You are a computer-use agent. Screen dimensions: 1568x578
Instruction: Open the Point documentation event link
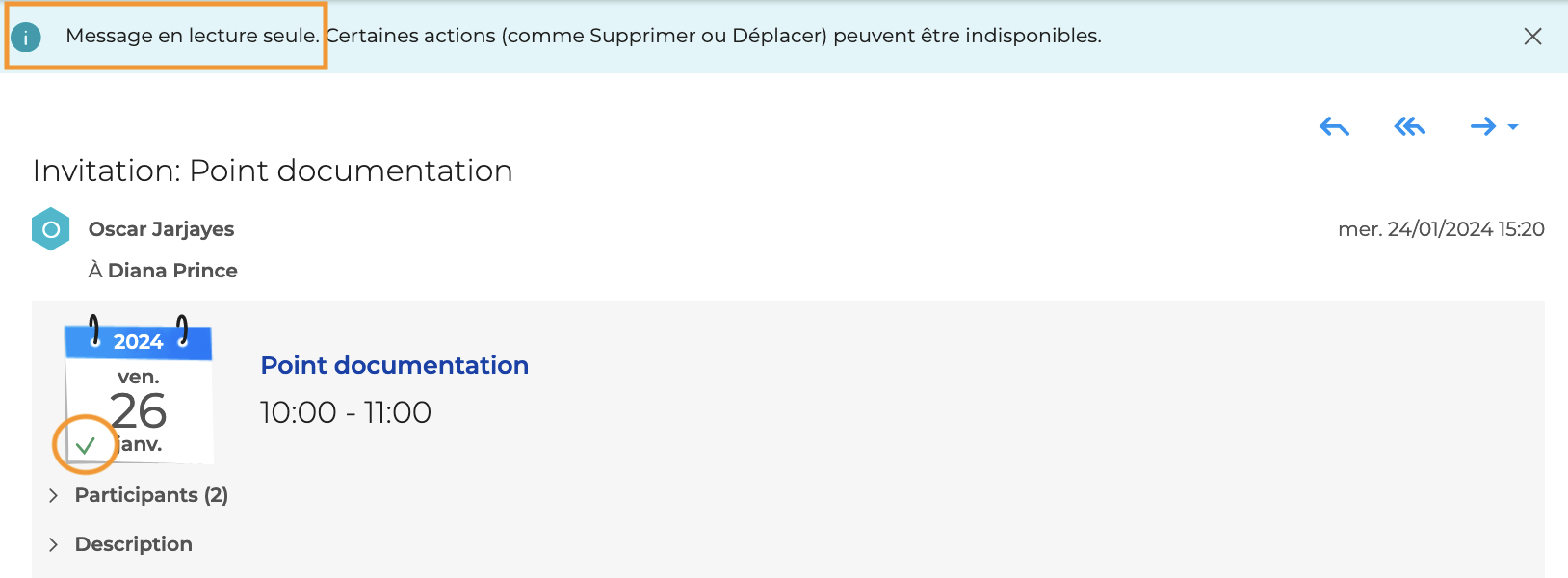click(394, 365)
